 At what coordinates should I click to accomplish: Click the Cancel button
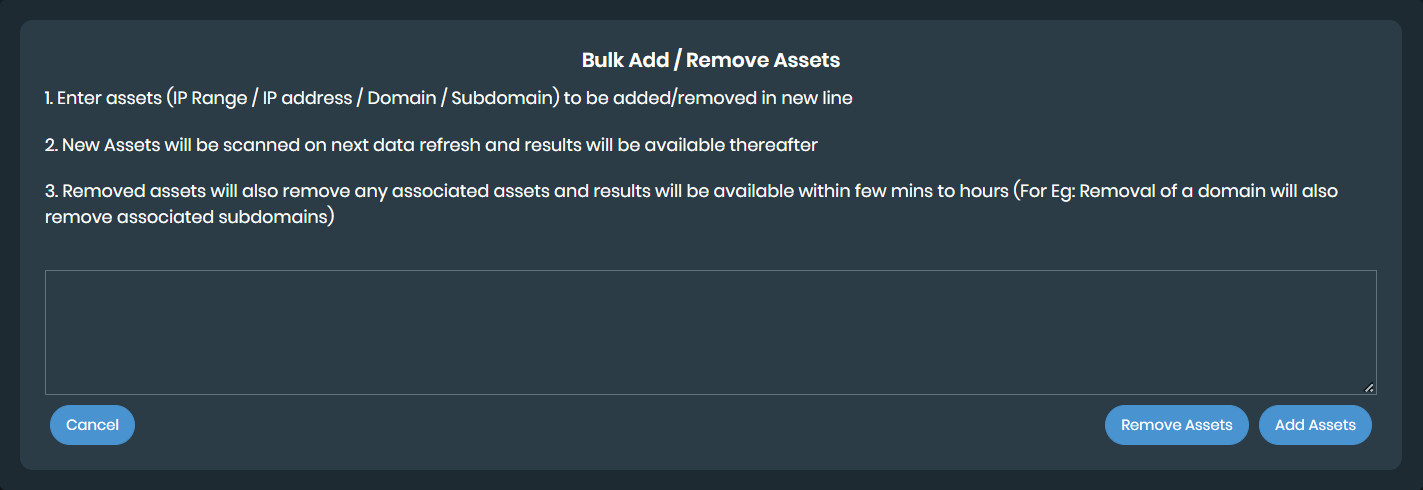[92, 425]
